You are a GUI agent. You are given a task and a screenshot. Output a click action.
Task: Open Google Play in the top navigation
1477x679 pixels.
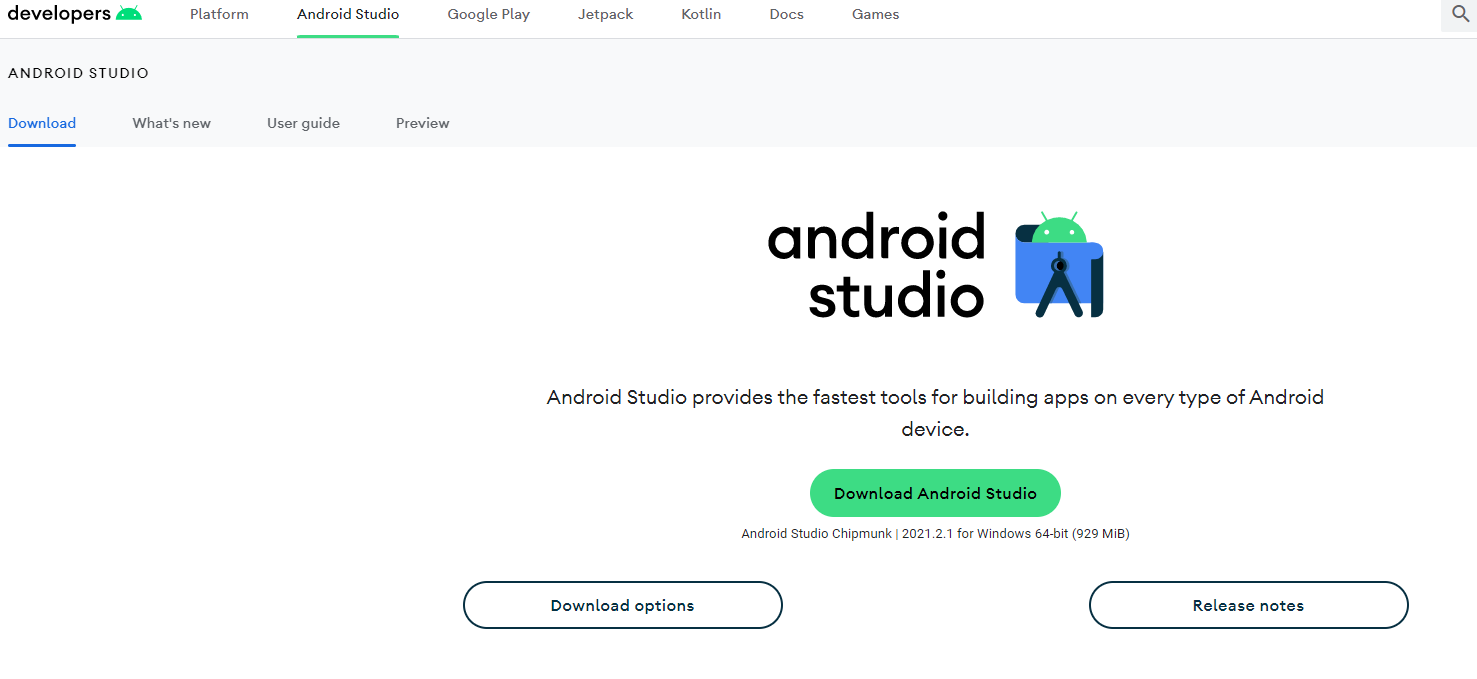(489, 14)
